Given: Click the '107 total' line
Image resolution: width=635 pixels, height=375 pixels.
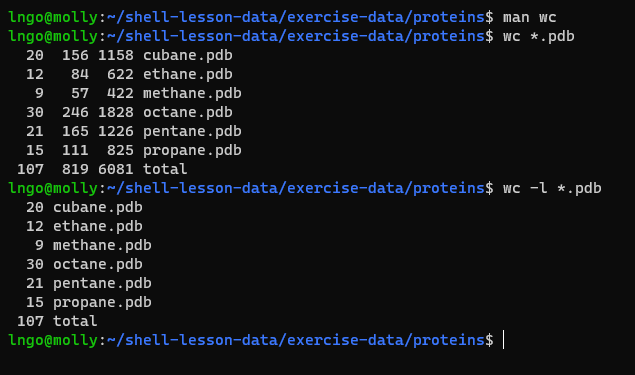Looking at the screenshot, I should pos(57,321).
